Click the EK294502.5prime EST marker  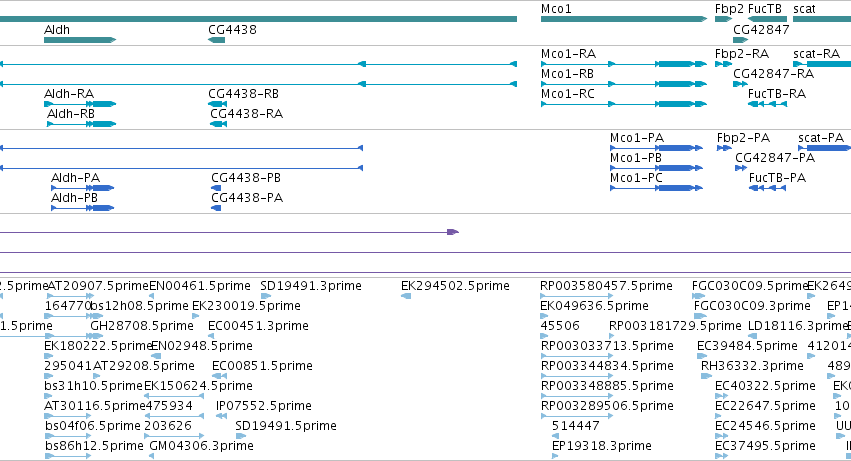pyautogui.click(x=406, y=296)
